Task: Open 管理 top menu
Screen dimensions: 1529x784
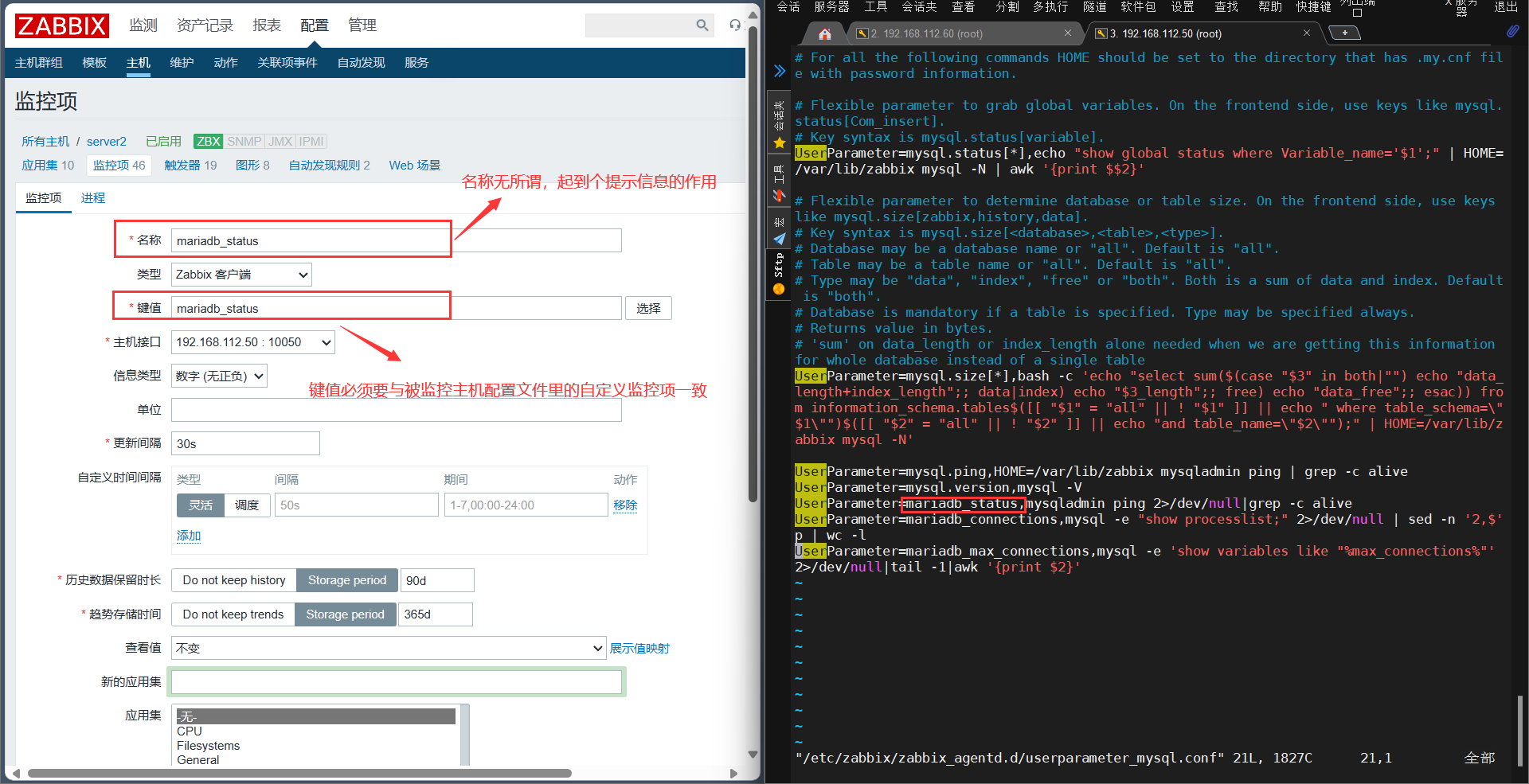Action: (x=362, y=25)
